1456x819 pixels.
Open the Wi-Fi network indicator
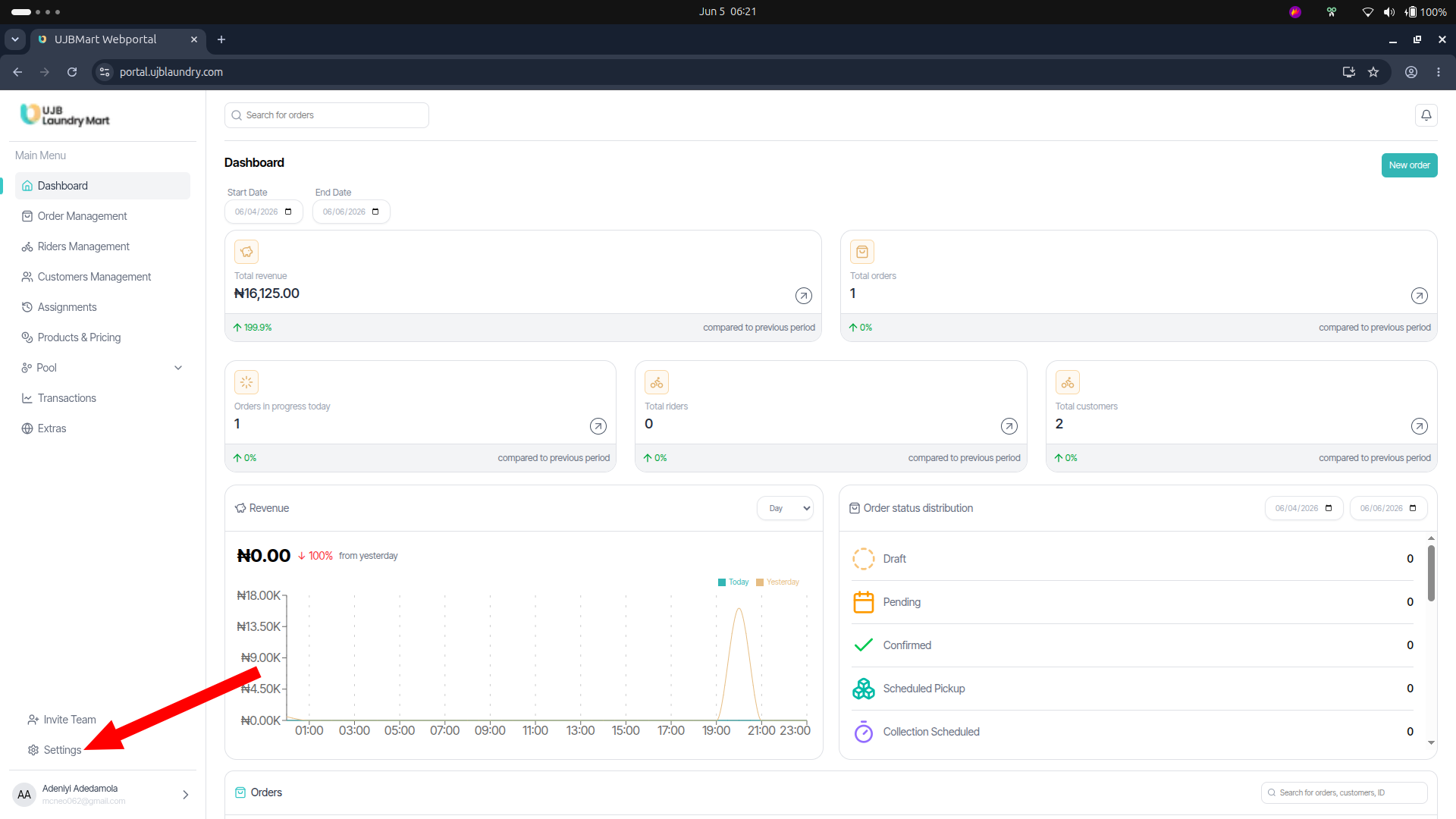click(1368, 12)
